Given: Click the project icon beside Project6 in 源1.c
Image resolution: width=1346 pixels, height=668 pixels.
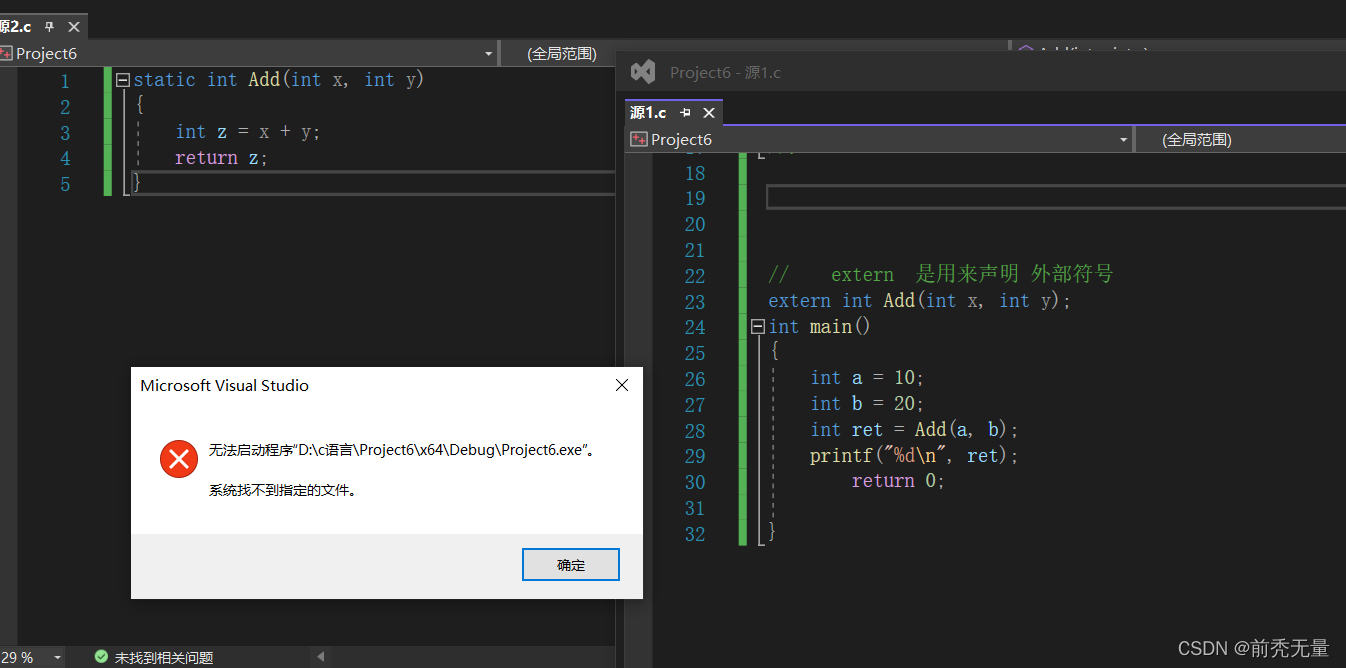Looking at the screenshot, I should (639, 139).
